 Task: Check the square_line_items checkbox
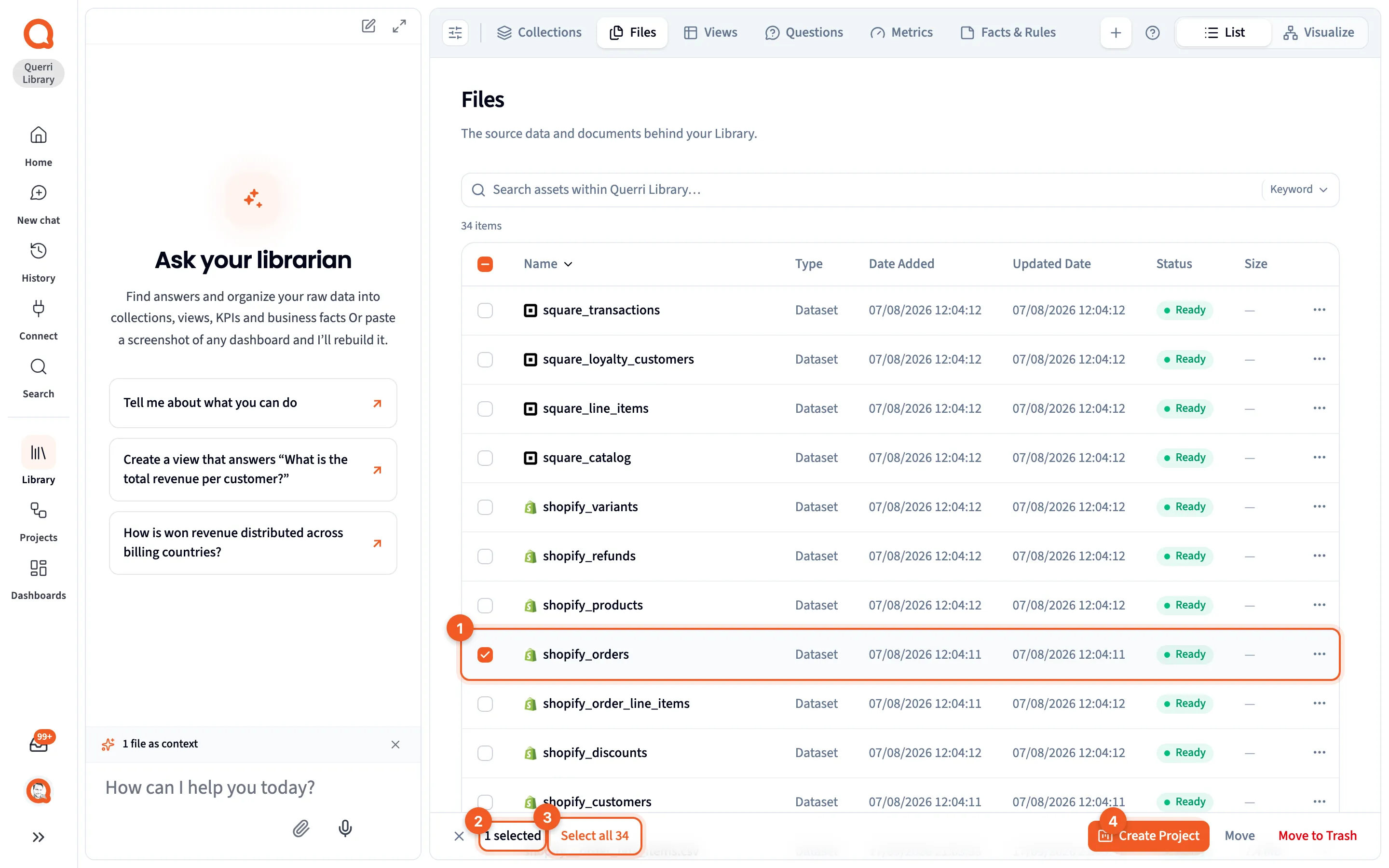(x=485, y=409)
